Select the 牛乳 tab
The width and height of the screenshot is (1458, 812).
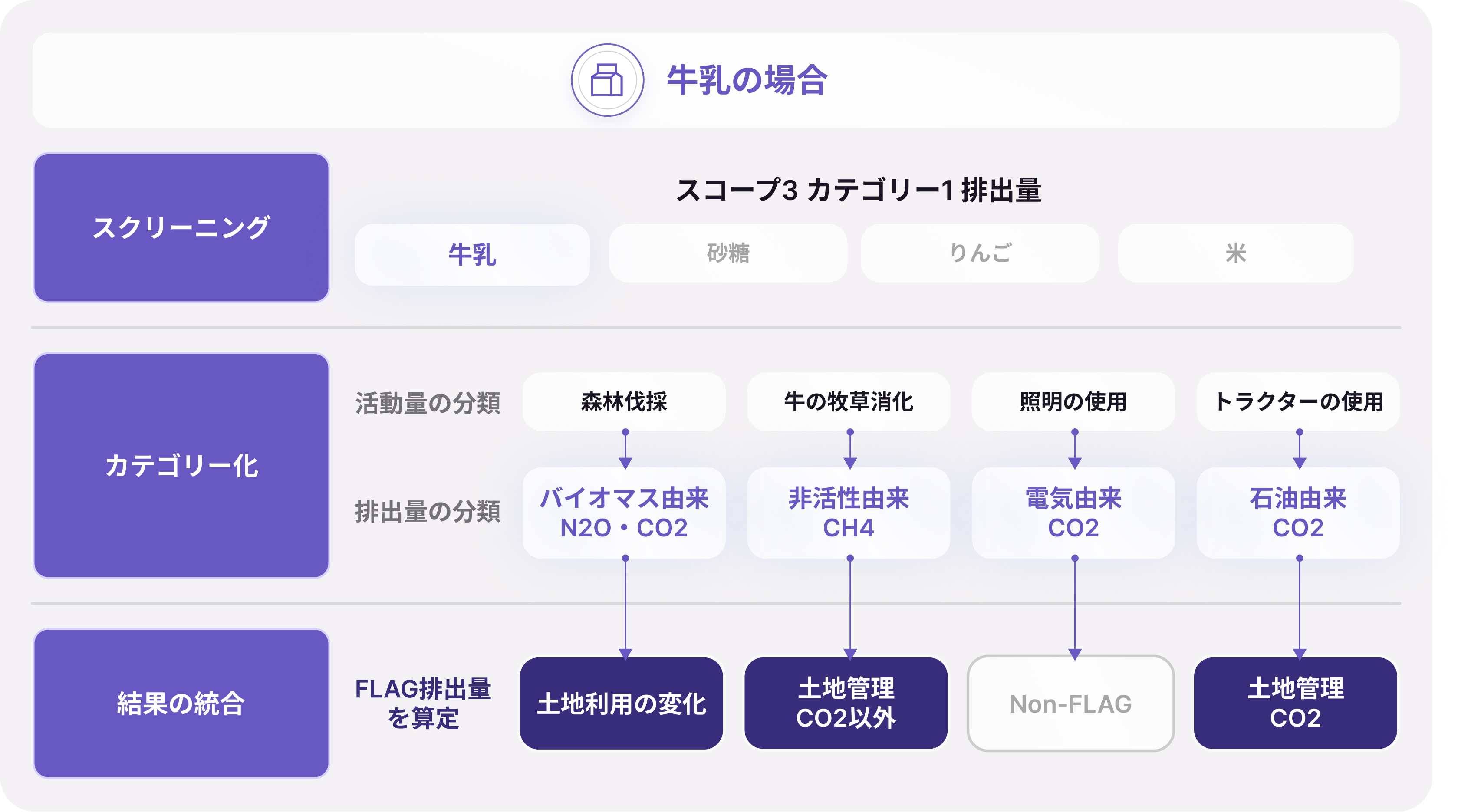click(x=472, y=254)
